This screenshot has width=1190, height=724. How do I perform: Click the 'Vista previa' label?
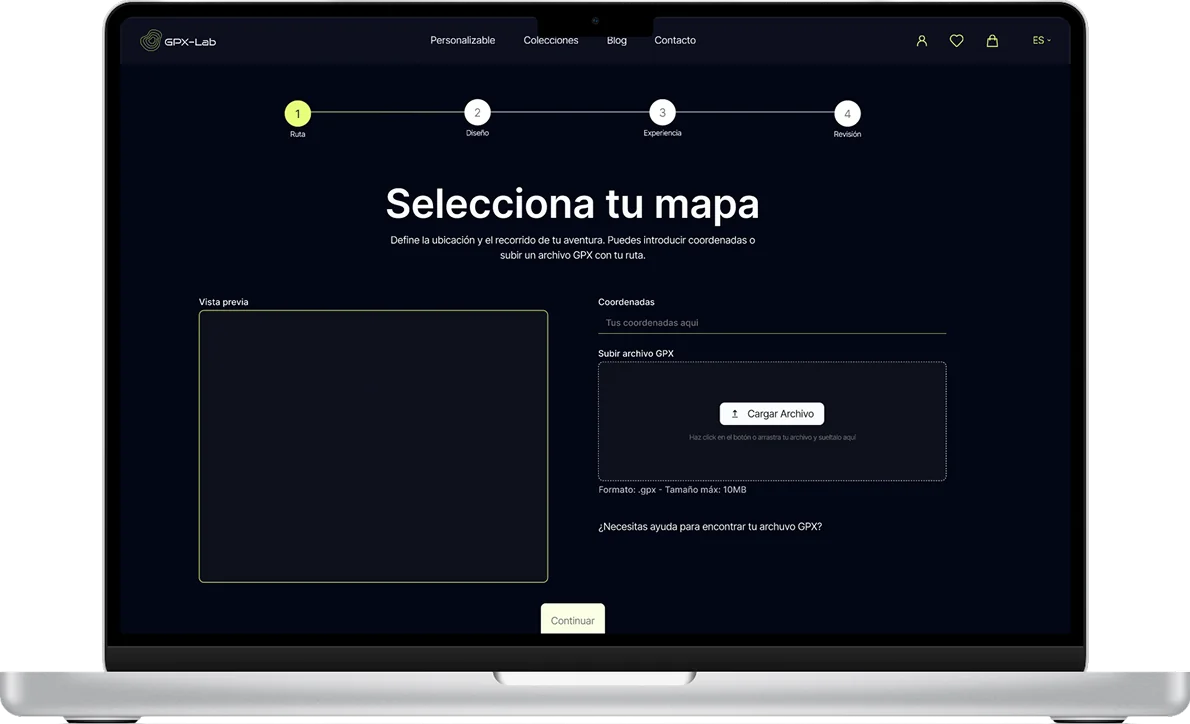[224, 302]
